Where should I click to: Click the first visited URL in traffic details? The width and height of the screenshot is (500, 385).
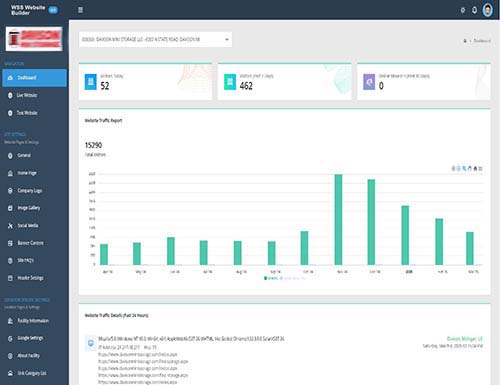[138, 354]
